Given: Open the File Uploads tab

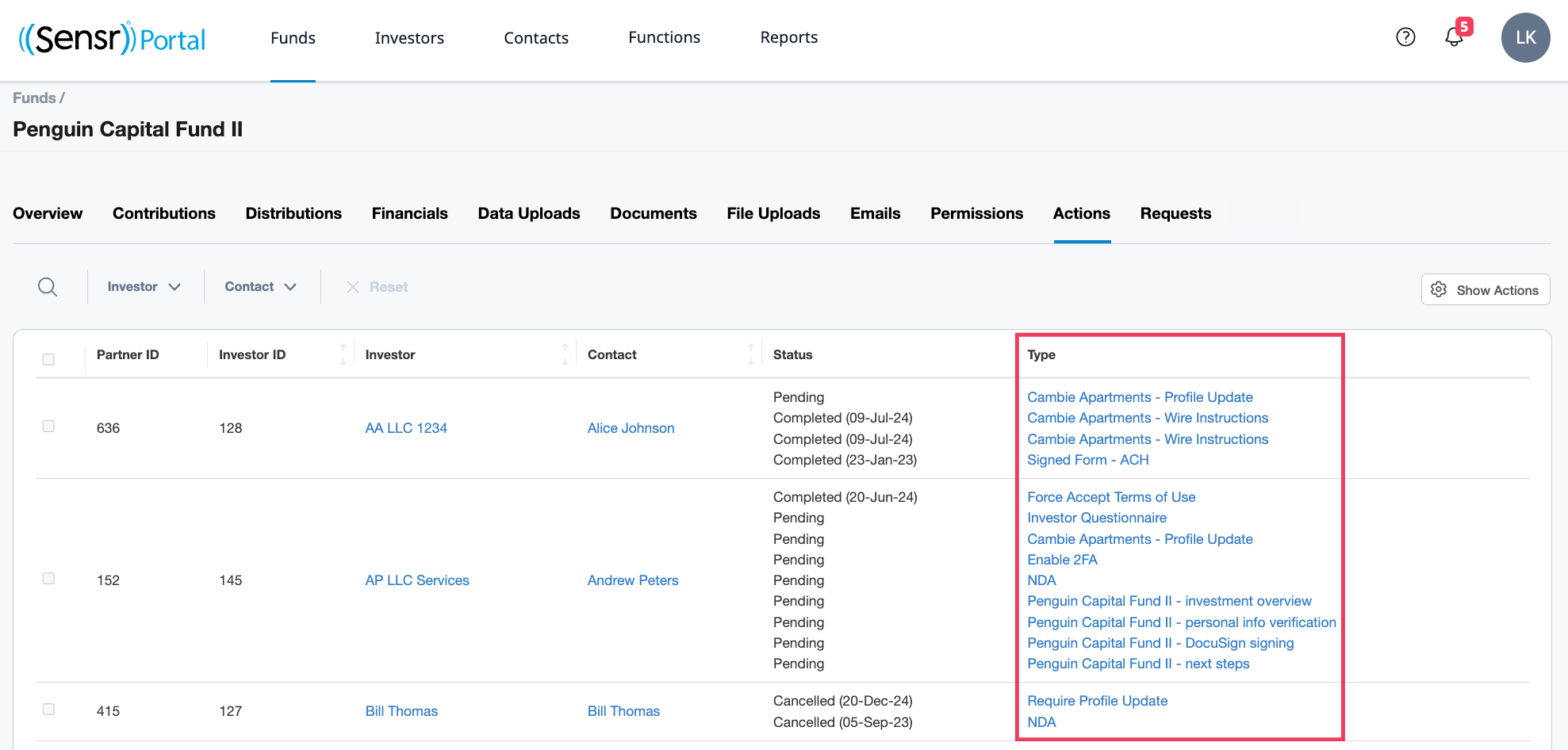Looking at the screenshot, I should tap(773, 213).
